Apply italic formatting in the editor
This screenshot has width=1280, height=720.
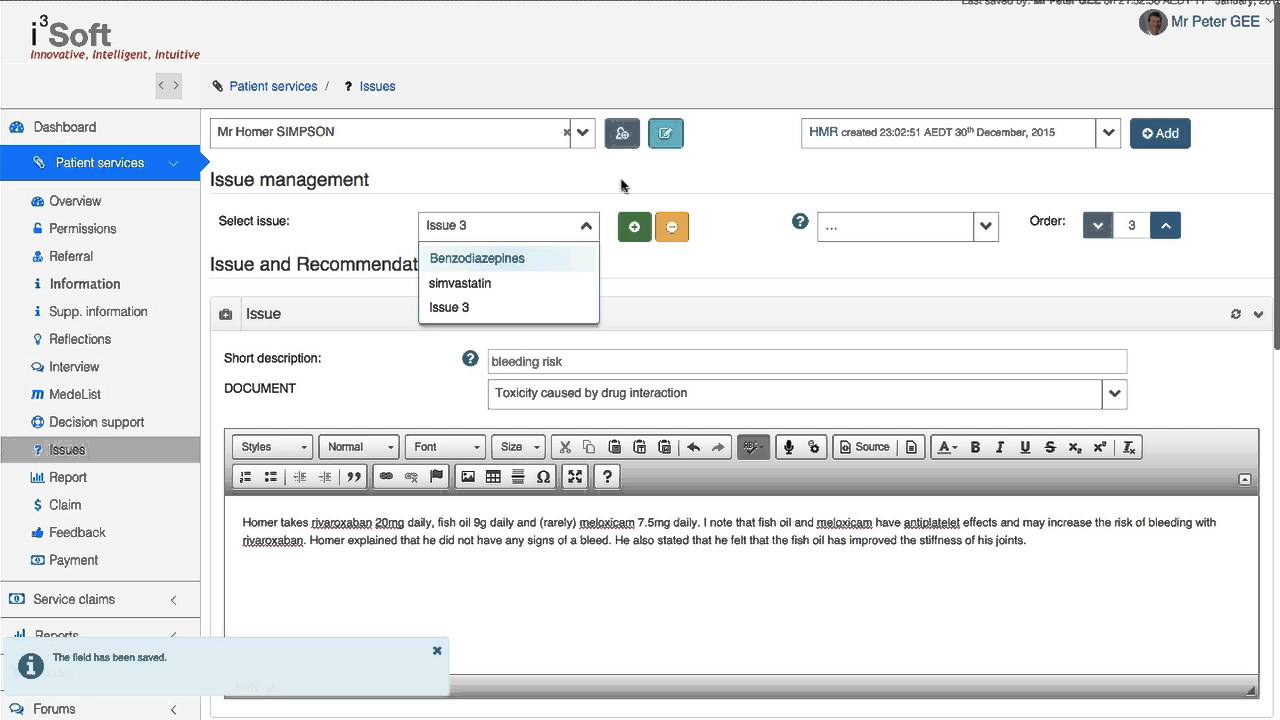pyautogui.click(x=1000, y=447)
